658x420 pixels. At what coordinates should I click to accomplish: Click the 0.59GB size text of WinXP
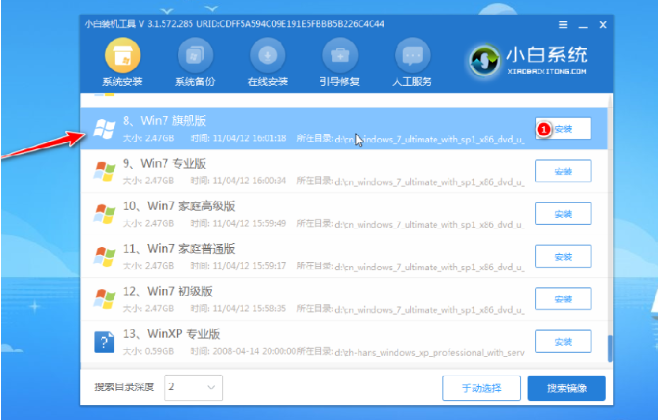[159, 351]
